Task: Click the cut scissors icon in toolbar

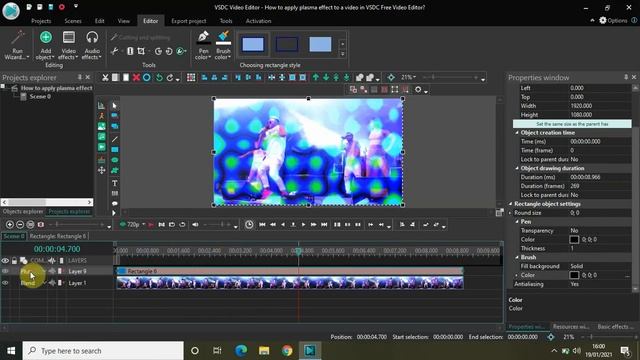Action: pyautogui.click(x=105, y=78)
